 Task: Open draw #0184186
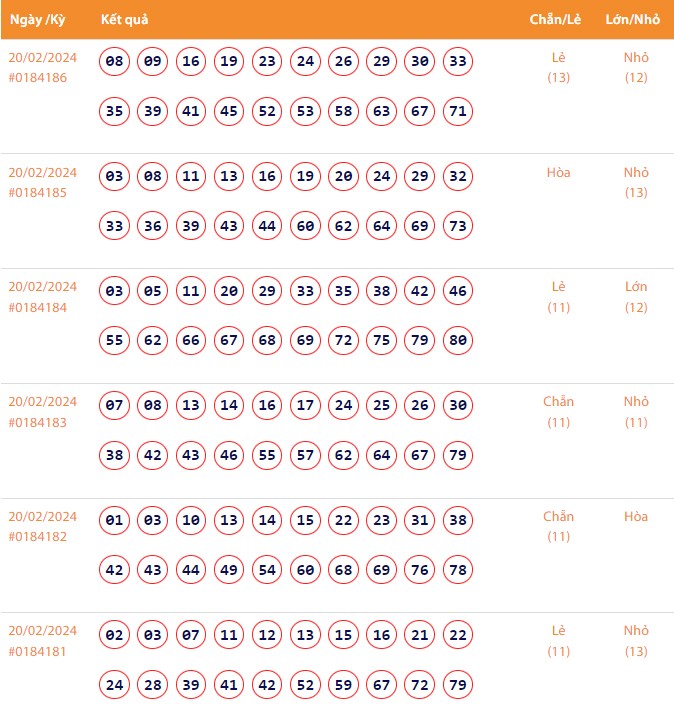tap(38, 78)
